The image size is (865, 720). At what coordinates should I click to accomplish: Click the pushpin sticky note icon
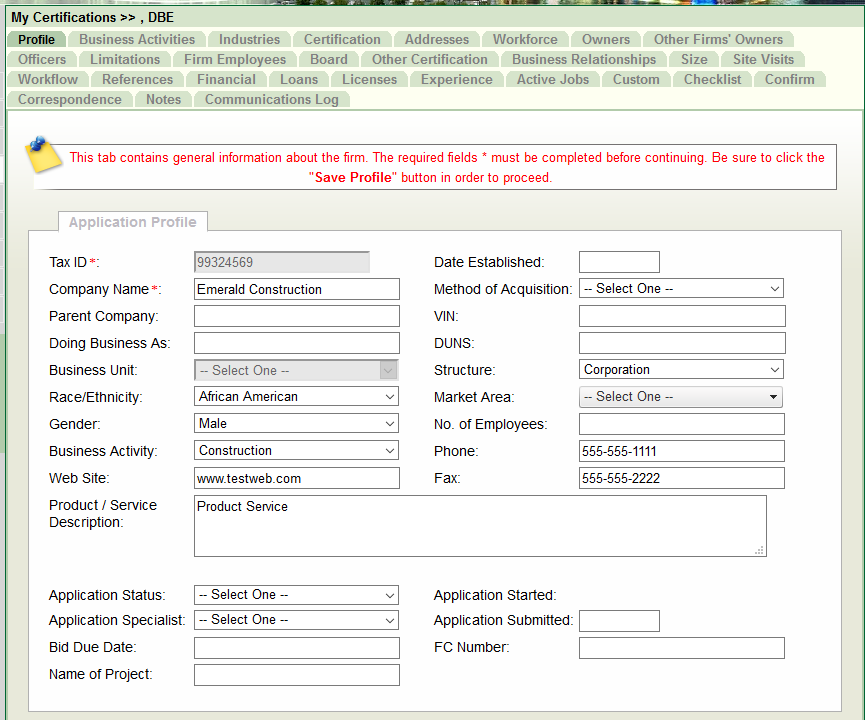pos(43,153)
